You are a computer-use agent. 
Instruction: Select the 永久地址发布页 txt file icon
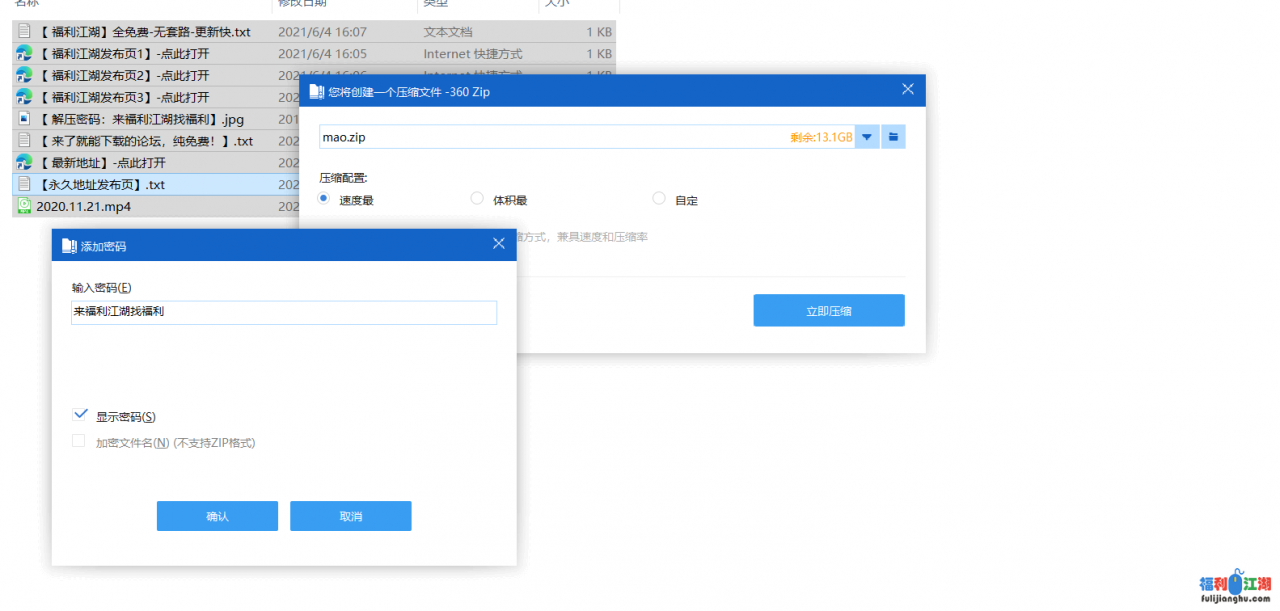pos(24,184)
